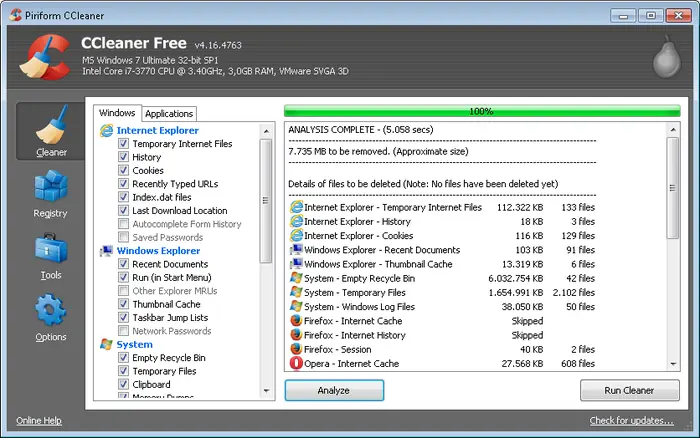Image resolution: width=700 pixels, height=438 pixels.
Task: Click the pear icon in header
Action: click(667, 56)
